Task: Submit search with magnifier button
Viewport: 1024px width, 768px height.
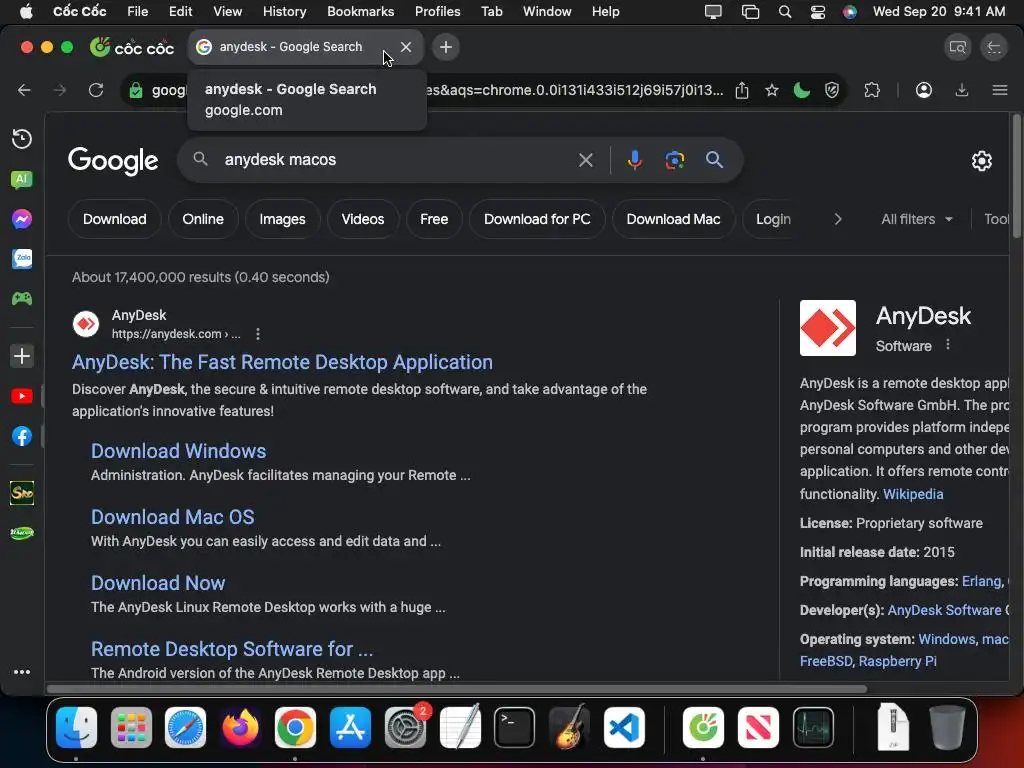Action: click(x=714, y=160)
